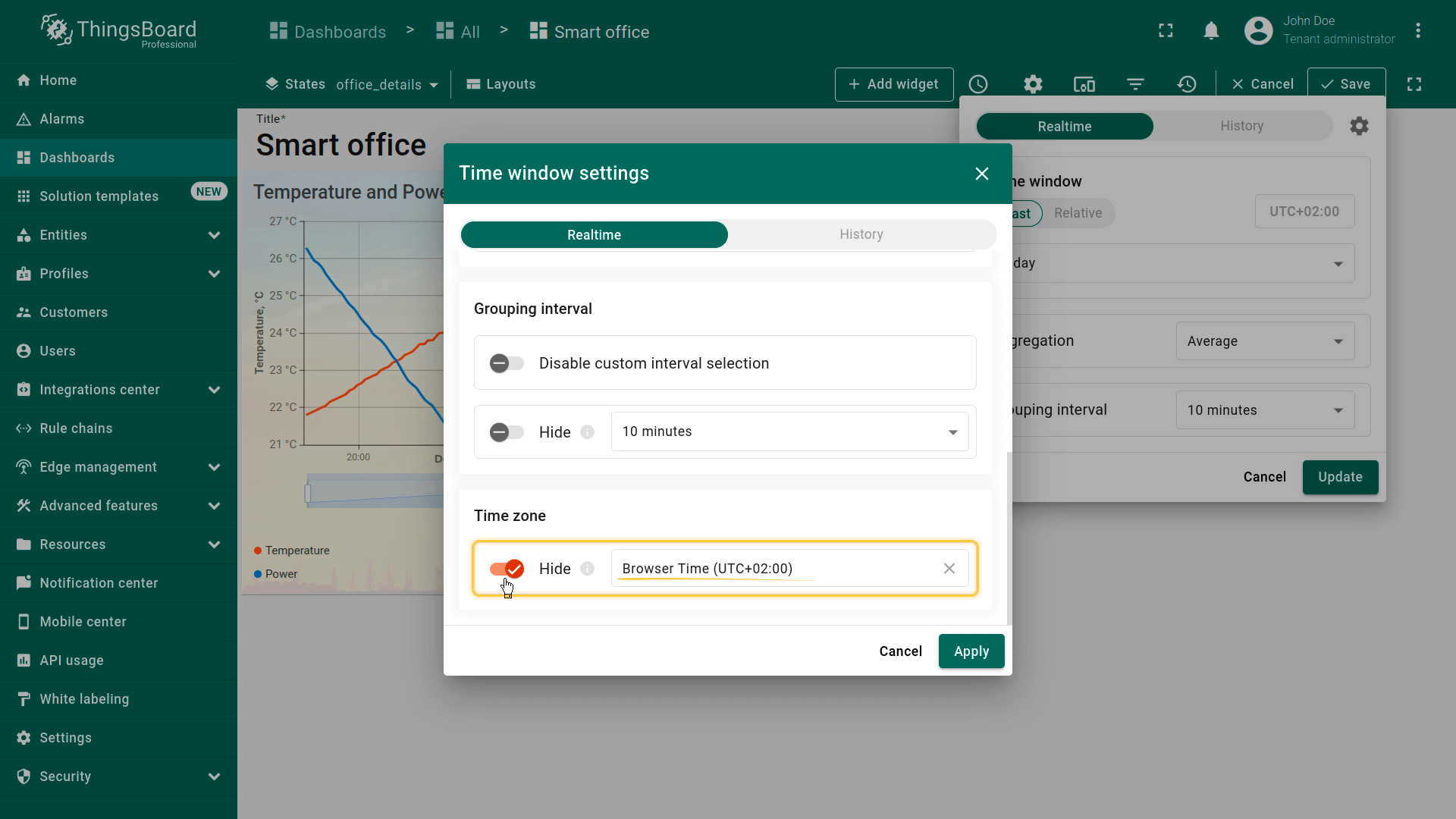Click the time window clock icon

978,84
